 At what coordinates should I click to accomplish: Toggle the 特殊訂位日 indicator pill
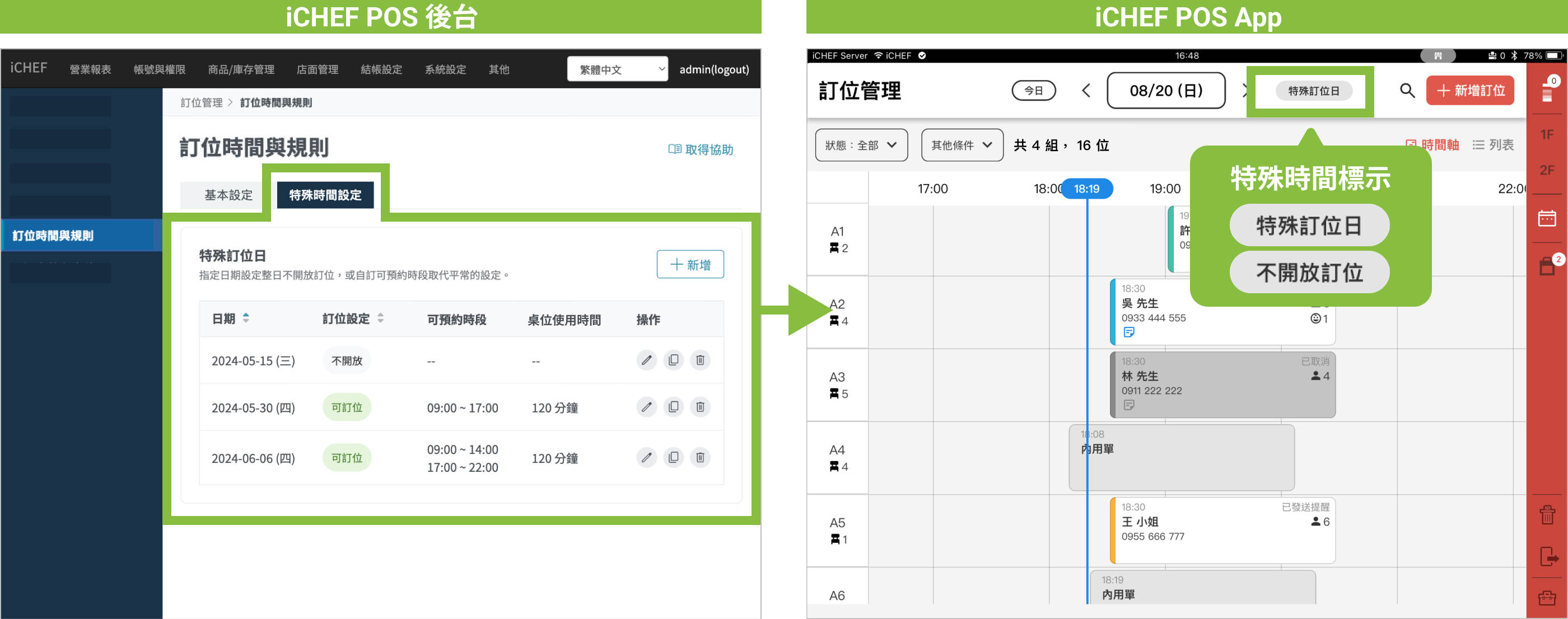[x=1313, y=91]
